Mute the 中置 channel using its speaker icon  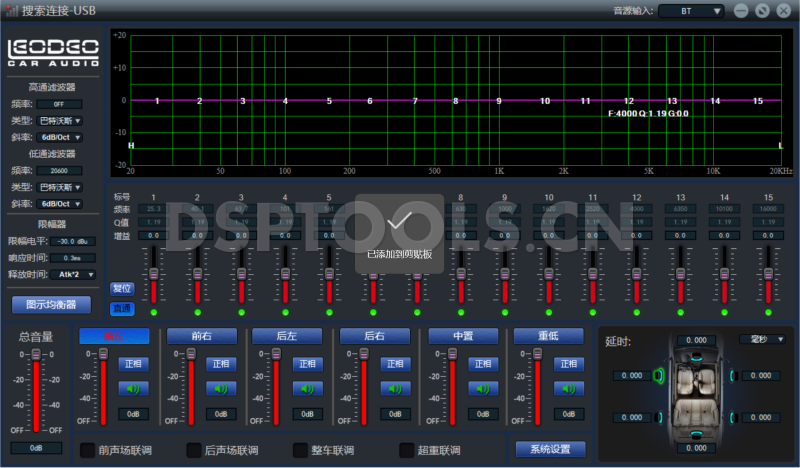[x=483, y=389]
